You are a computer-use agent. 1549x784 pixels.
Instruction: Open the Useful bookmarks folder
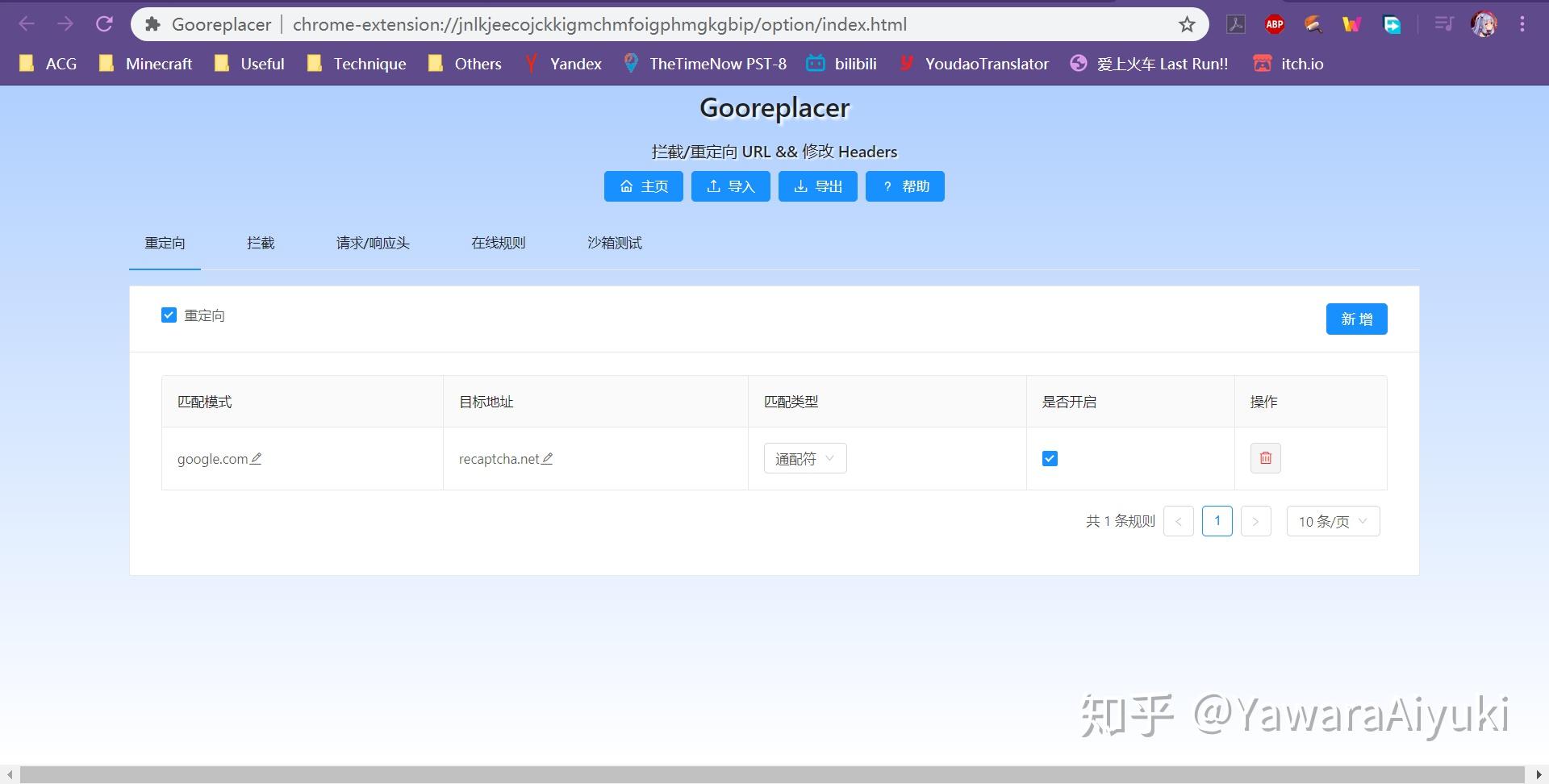[x=249, y=64]
